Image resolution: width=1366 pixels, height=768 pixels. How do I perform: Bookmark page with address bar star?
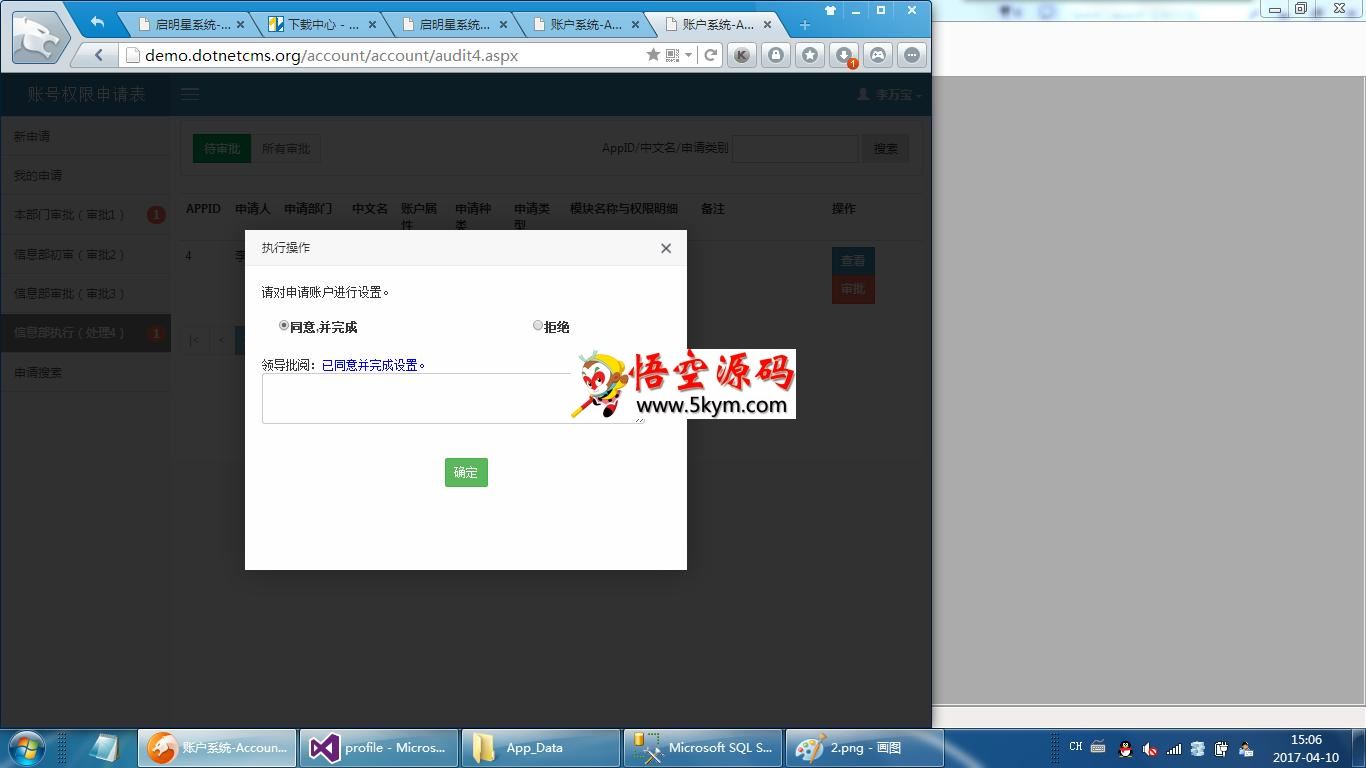pyautogui.click(x=653, y=55)
